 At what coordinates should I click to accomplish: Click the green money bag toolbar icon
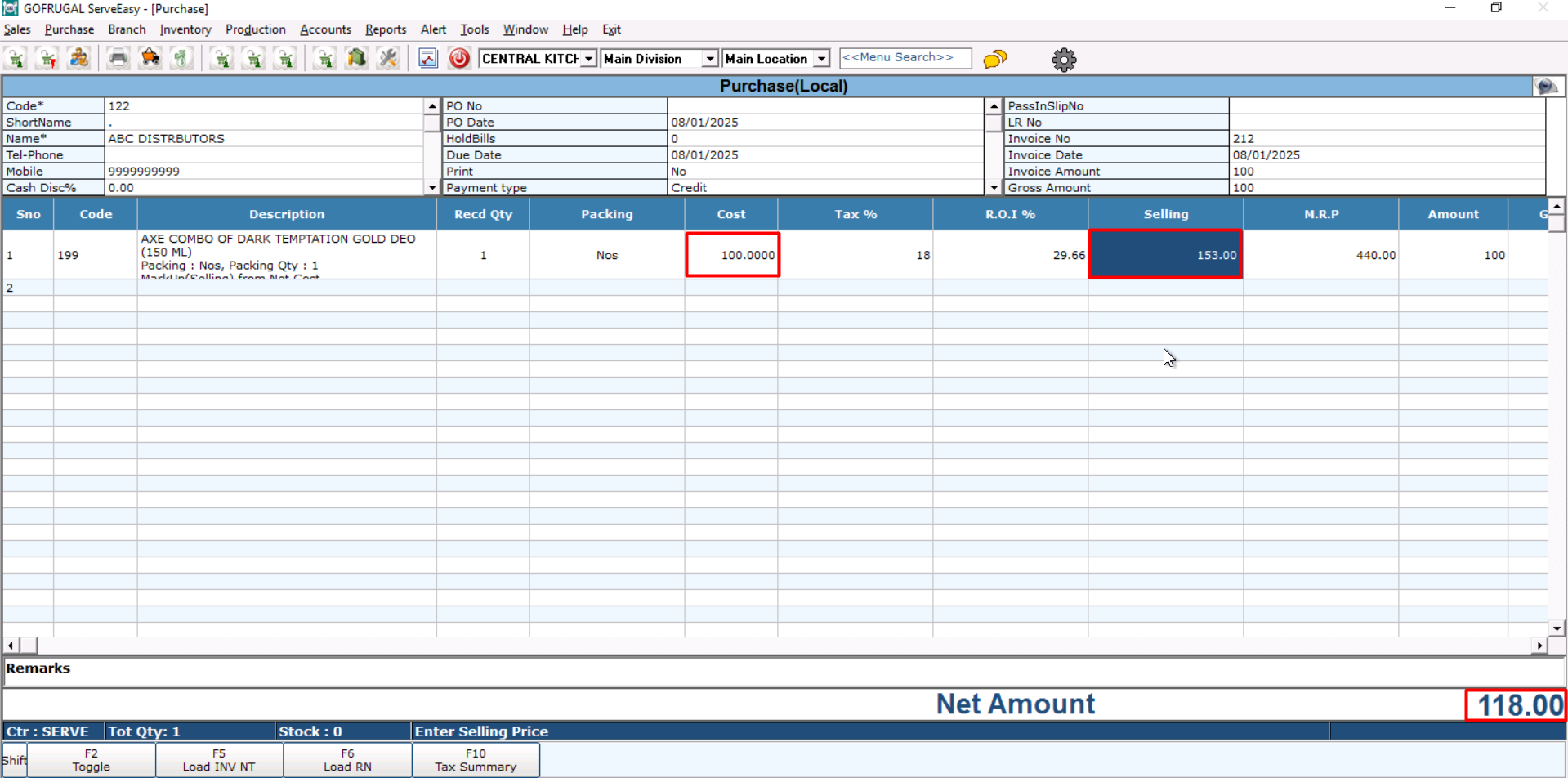[181, 58]
